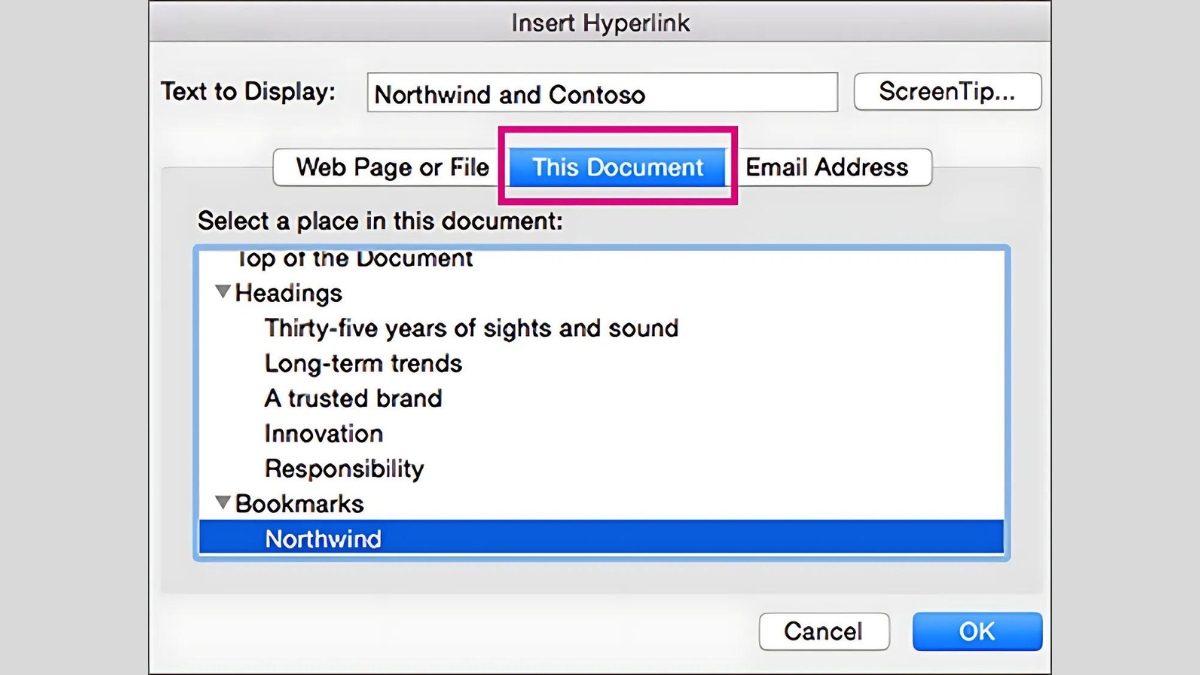This screenshot has height=675, width=1200.
Task: Select the Responsibility heading
Action: tap(344, 468)
